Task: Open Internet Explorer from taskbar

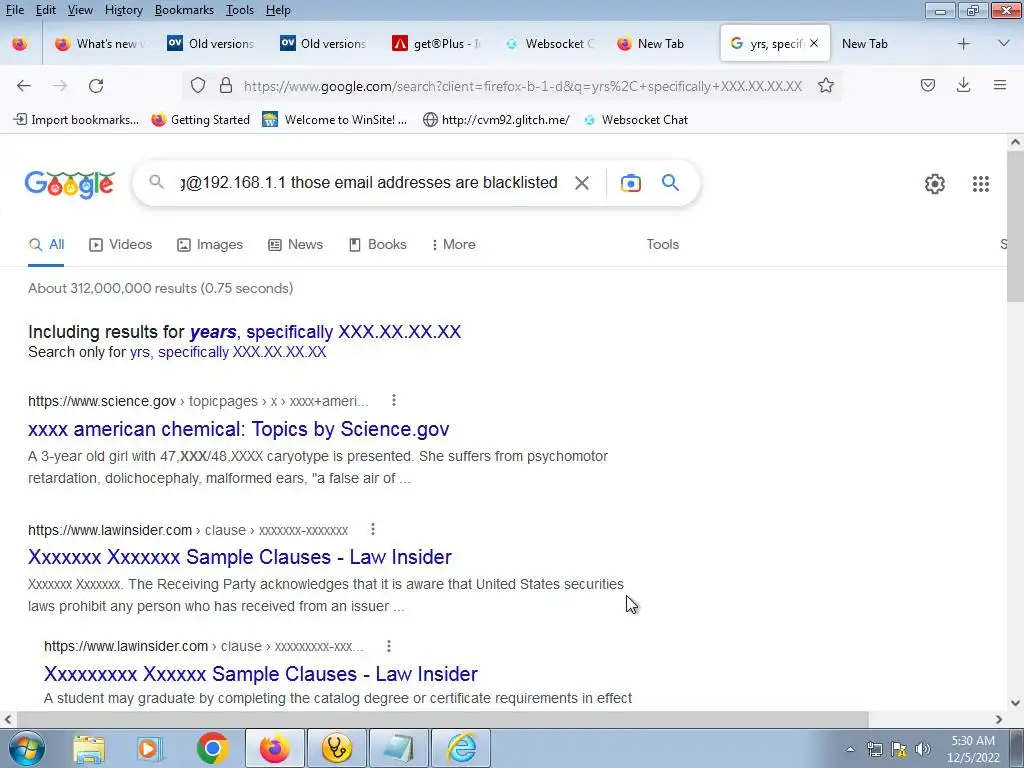Action: point(461,748)
